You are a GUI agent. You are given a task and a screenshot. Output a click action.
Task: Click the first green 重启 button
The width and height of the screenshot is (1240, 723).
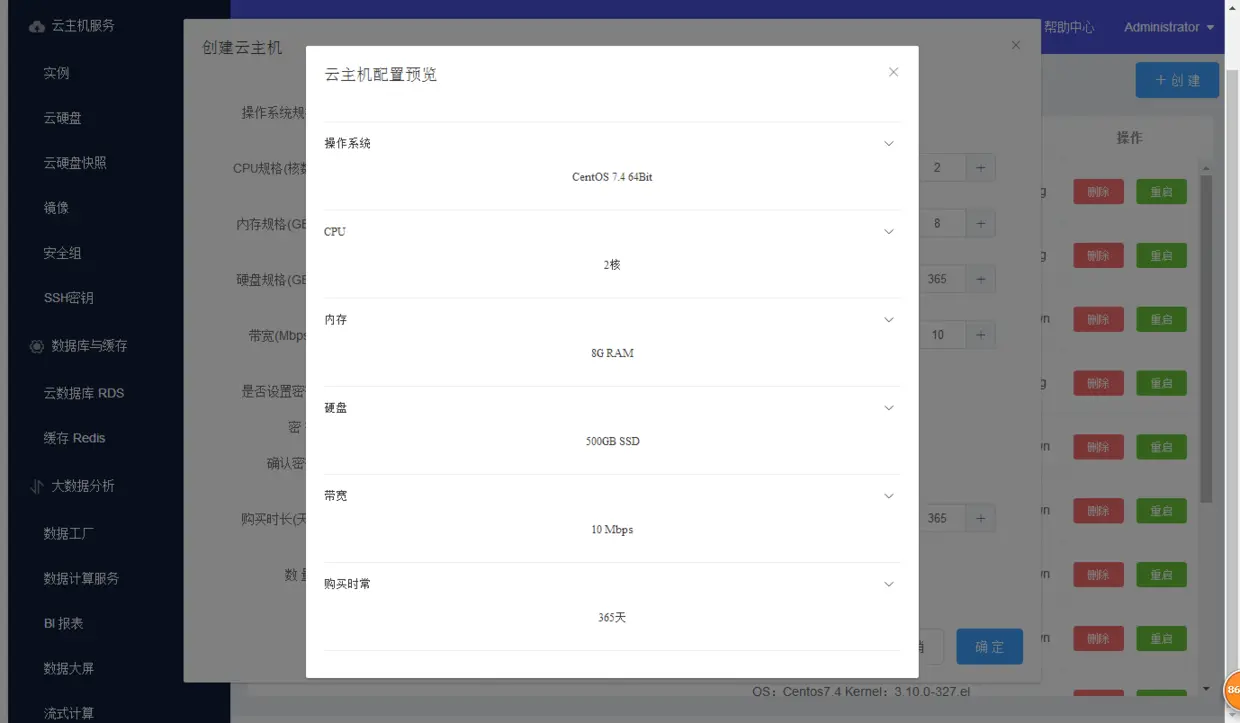coord(1161,191)
